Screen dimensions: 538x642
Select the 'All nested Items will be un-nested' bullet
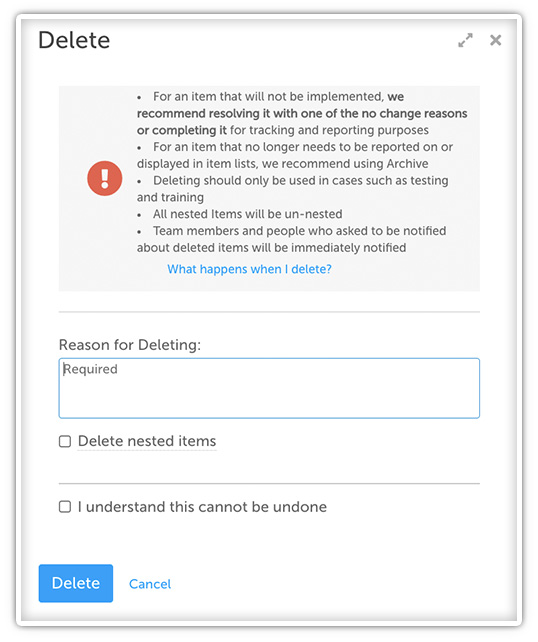tap(240, 214)
